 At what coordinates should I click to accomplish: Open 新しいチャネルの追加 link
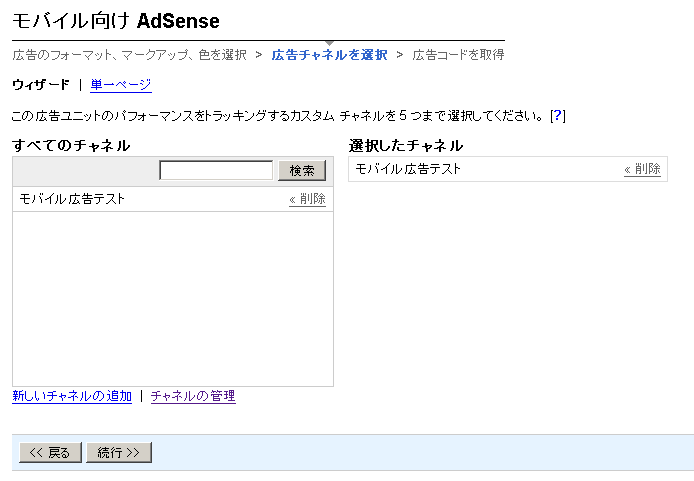coord(72,396)
